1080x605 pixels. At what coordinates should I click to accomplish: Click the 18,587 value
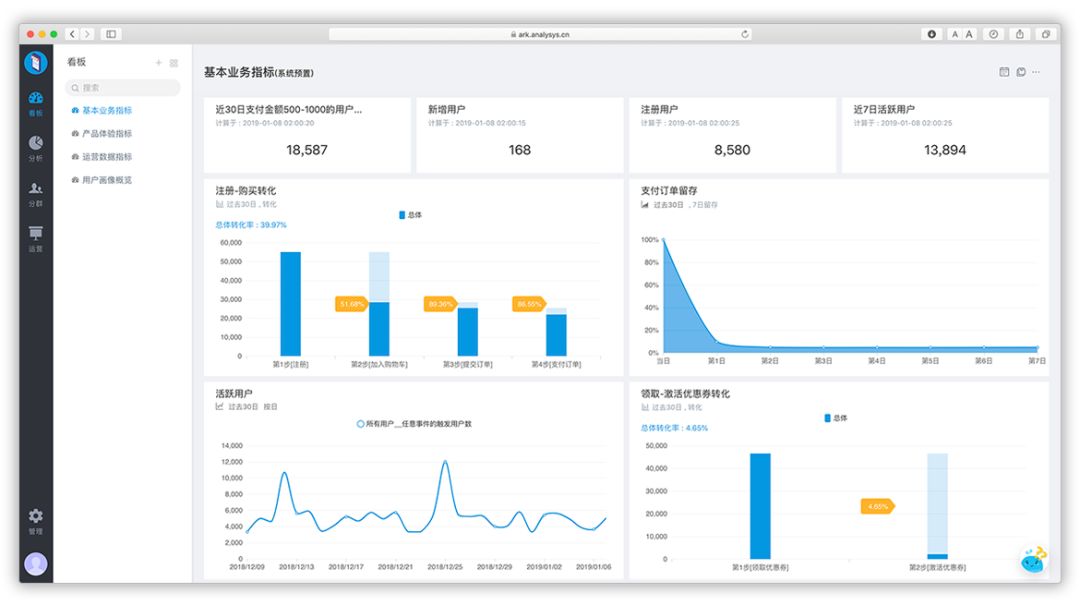pos(307,150)
